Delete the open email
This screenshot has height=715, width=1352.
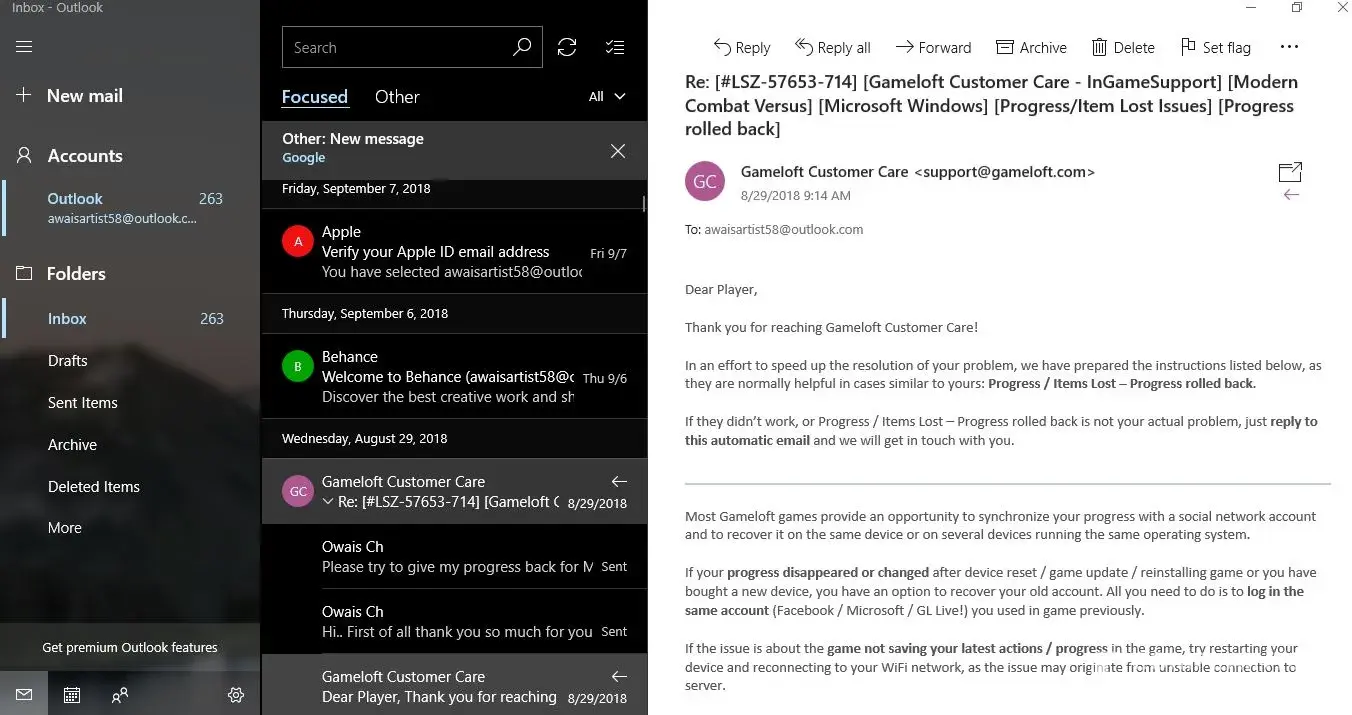1122,47
